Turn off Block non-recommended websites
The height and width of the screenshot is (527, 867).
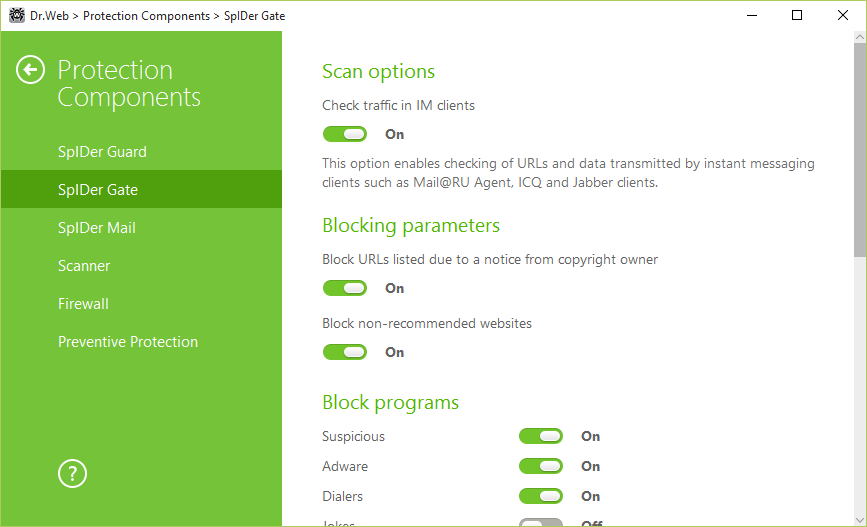click(x=344, y=352)
